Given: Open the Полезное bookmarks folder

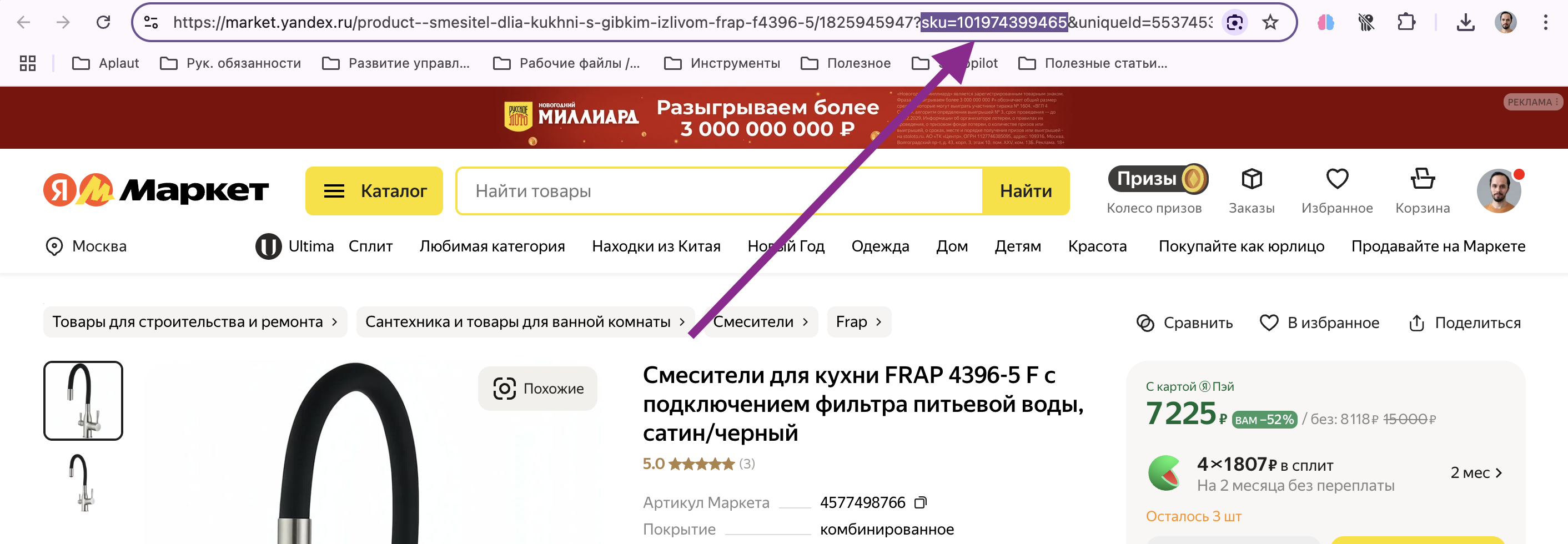Looking at the screenshot, I should 846,63.
